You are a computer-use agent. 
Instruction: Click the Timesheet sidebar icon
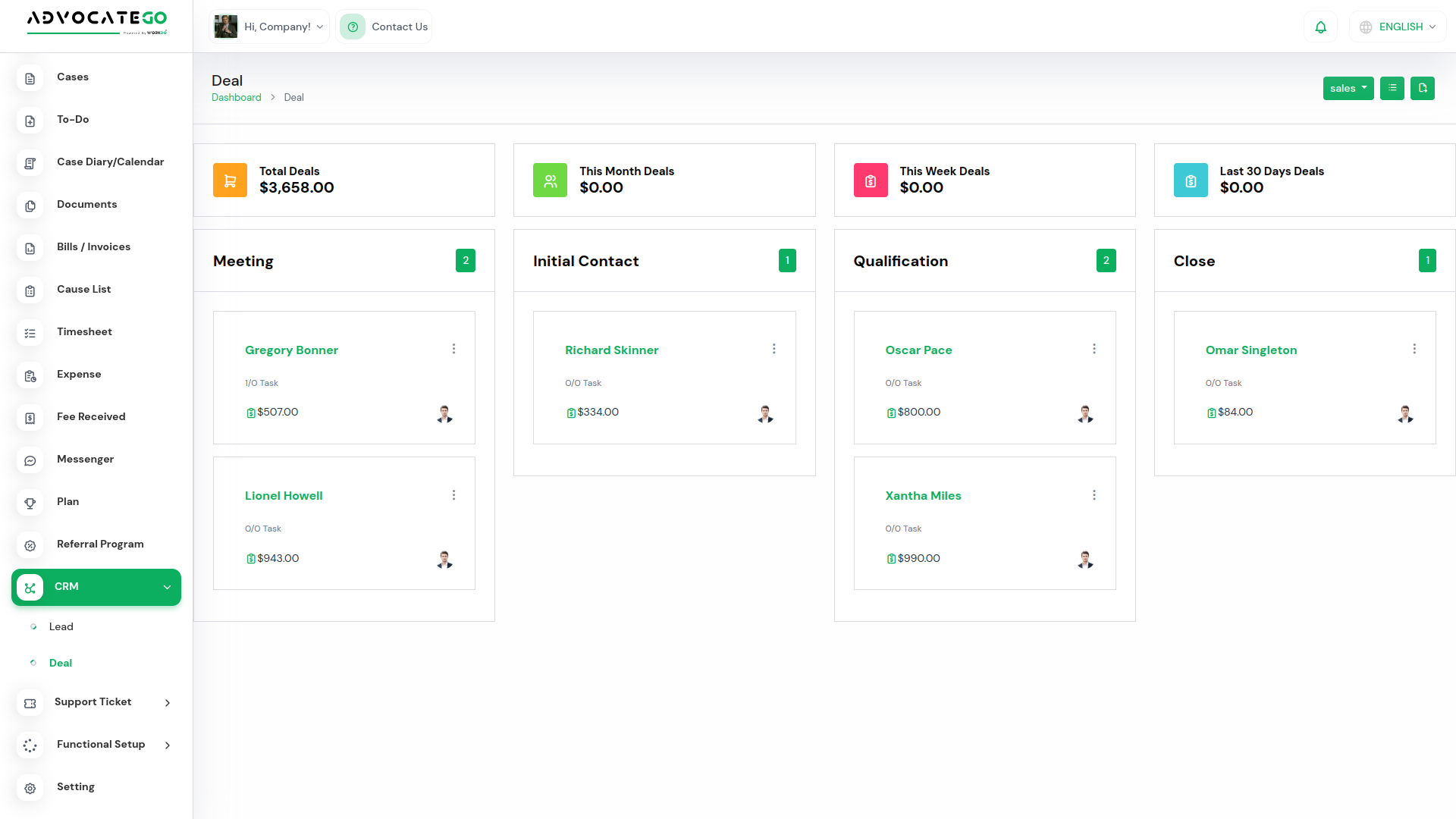(30, 333)
